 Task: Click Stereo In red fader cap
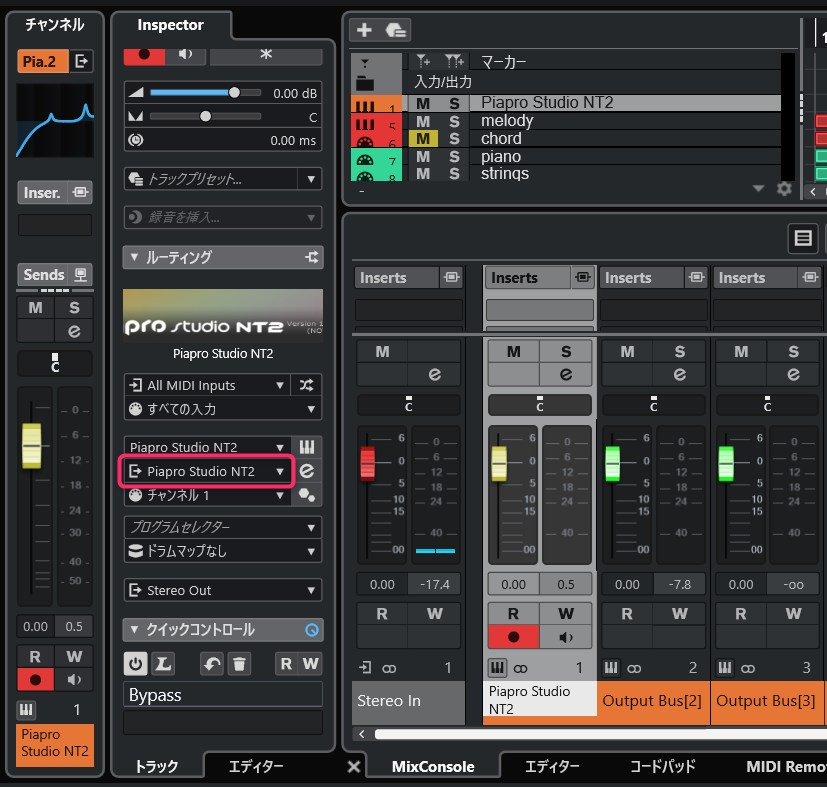pos(368,463)
